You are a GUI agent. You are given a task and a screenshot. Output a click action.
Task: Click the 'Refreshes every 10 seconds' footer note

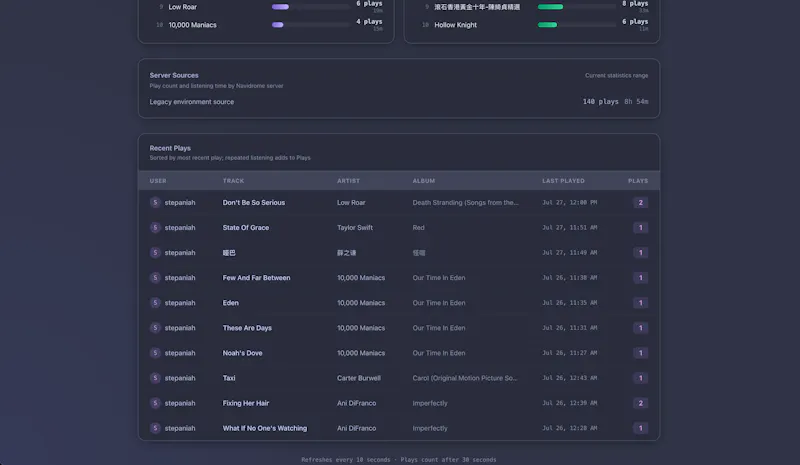345,459
